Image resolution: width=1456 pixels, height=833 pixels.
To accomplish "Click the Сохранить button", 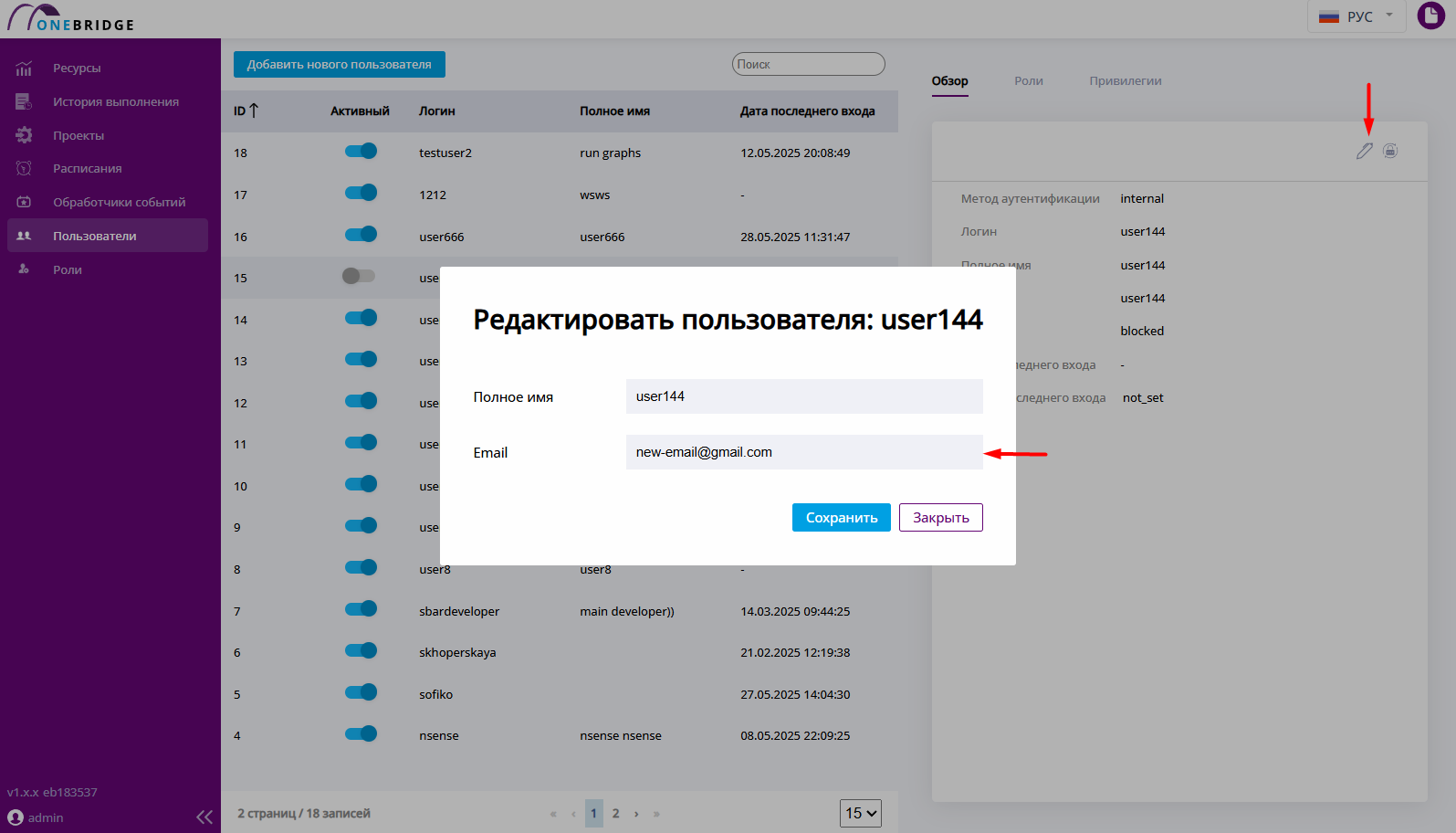I will tap(842, 518).
